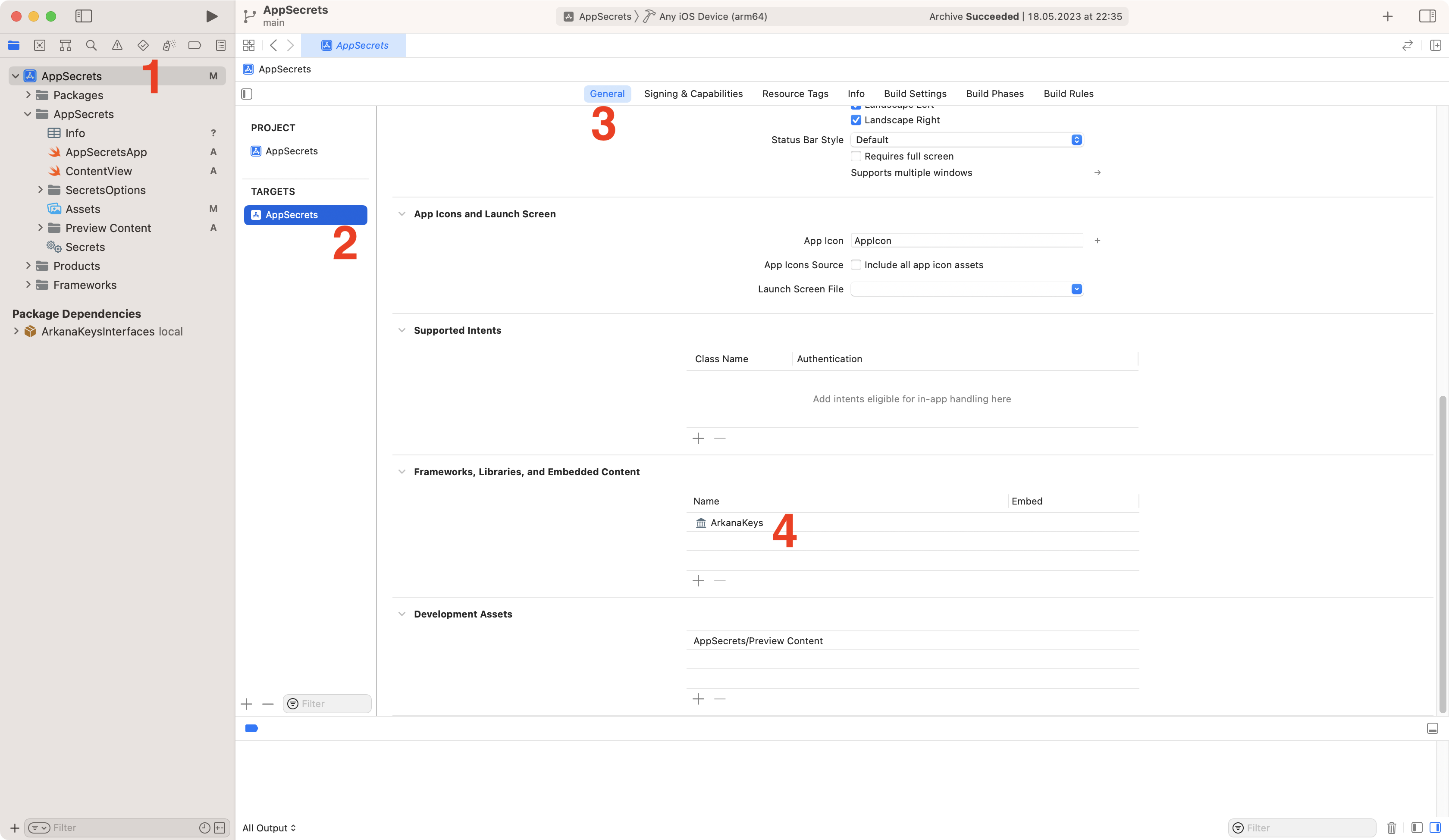Toggle the blue breakpoint activation tag
Image resolution: width=1449 pixels, height=840 pixels.
point(251,728)
